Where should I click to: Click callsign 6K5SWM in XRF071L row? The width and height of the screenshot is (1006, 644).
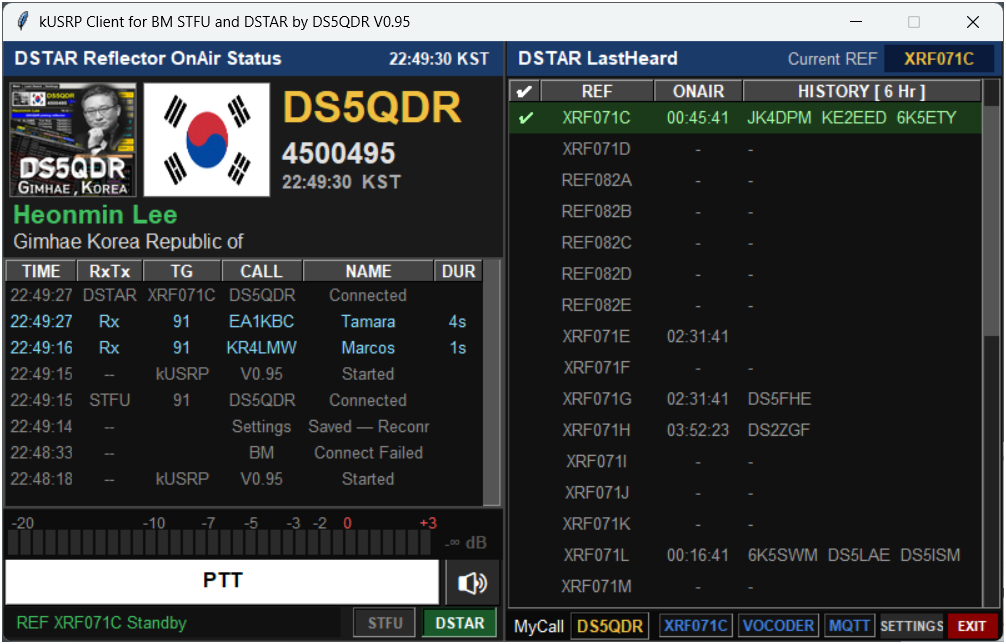tap(782, 555)
